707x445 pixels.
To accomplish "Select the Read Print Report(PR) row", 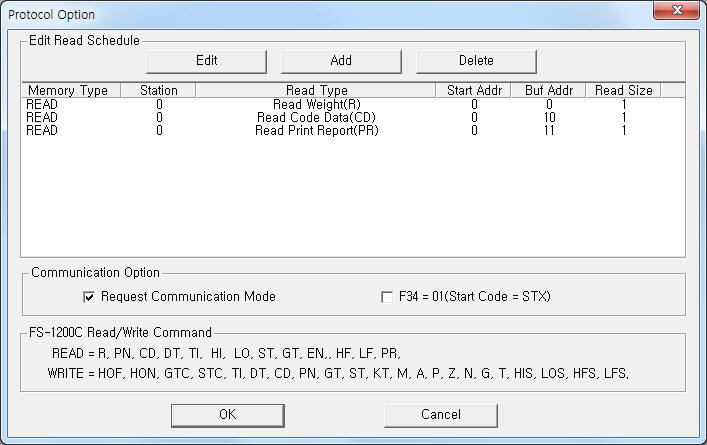I will tap(353, 131).
